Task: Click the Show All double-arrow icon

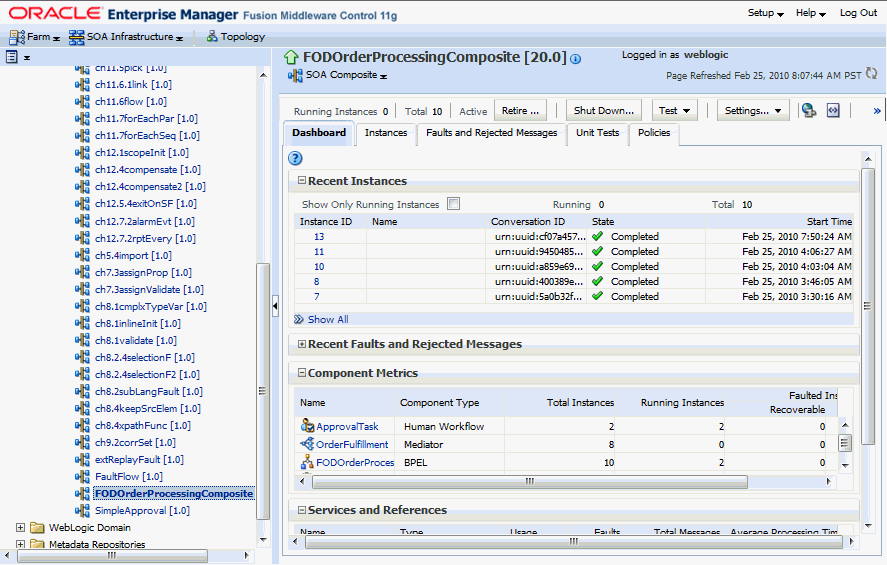Action: [299, 320]
